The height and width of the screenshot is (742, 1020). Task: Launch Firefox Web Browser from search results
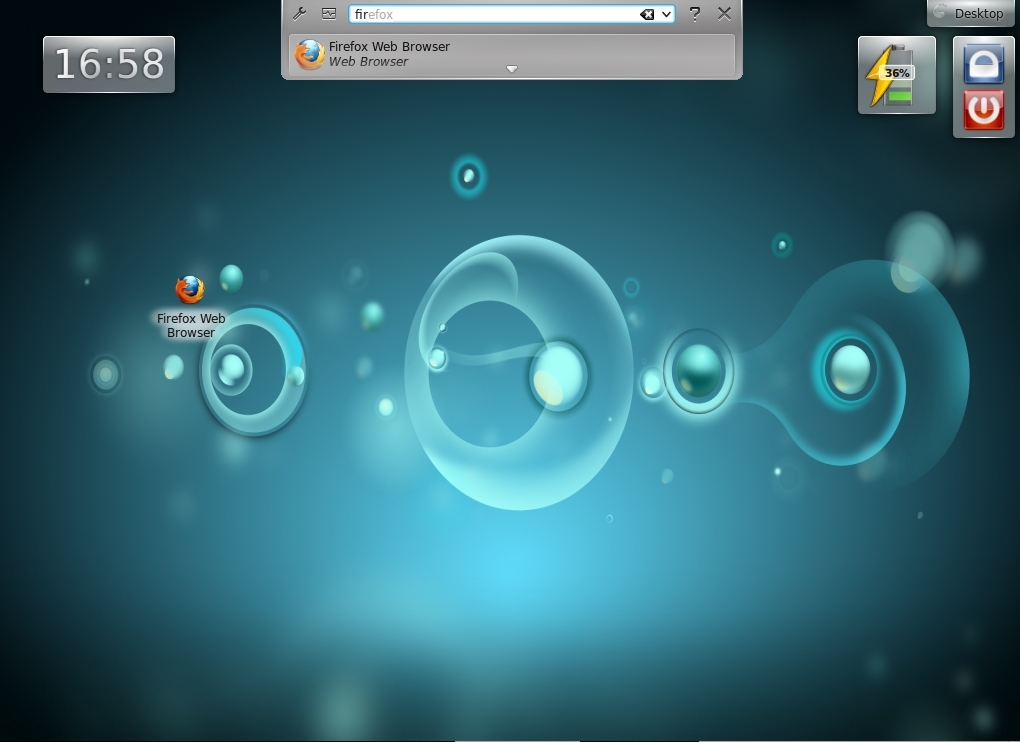[x=512, y=54]
